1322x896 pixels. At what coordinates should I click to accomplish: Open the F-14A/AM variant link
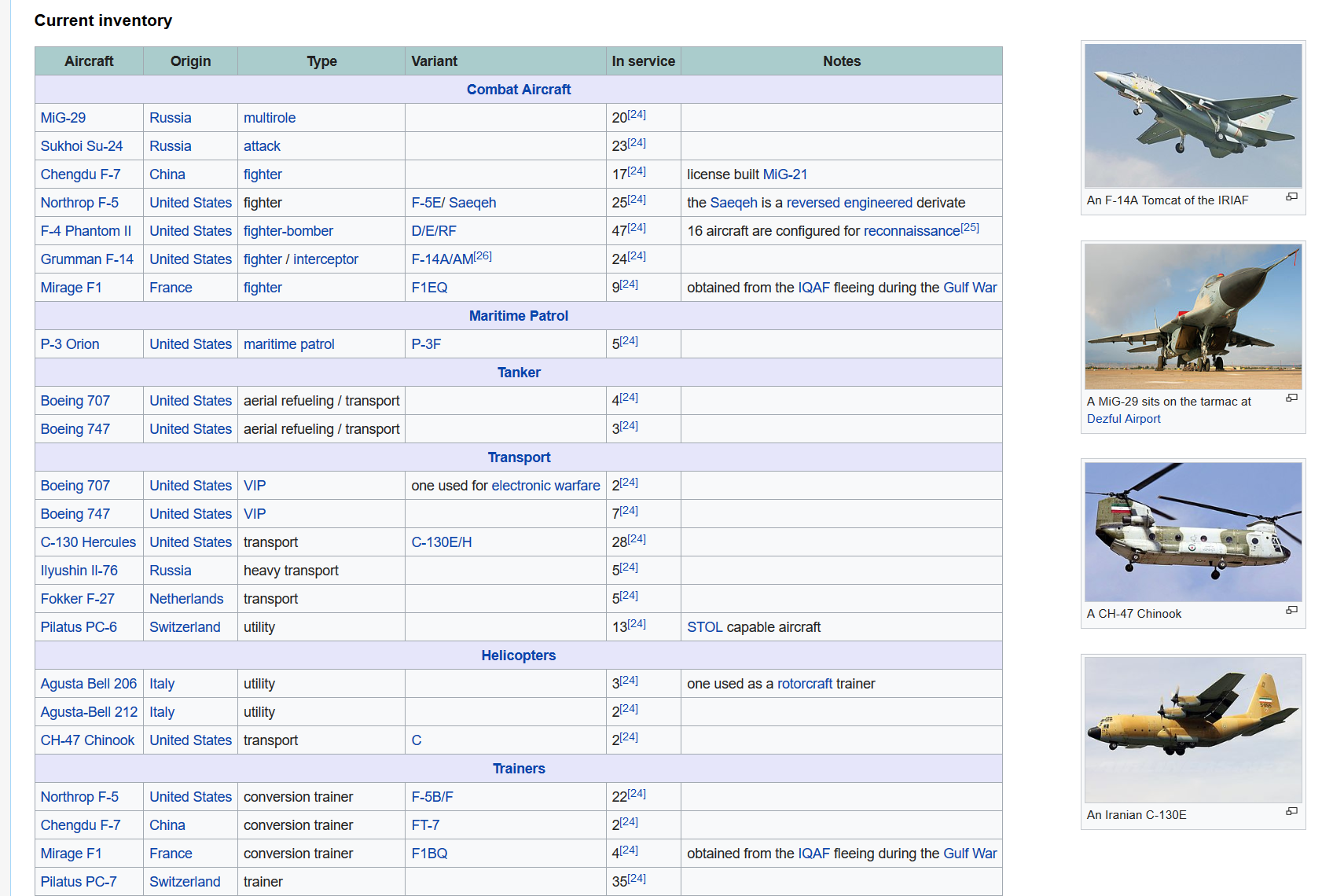[x=443, y=259]
